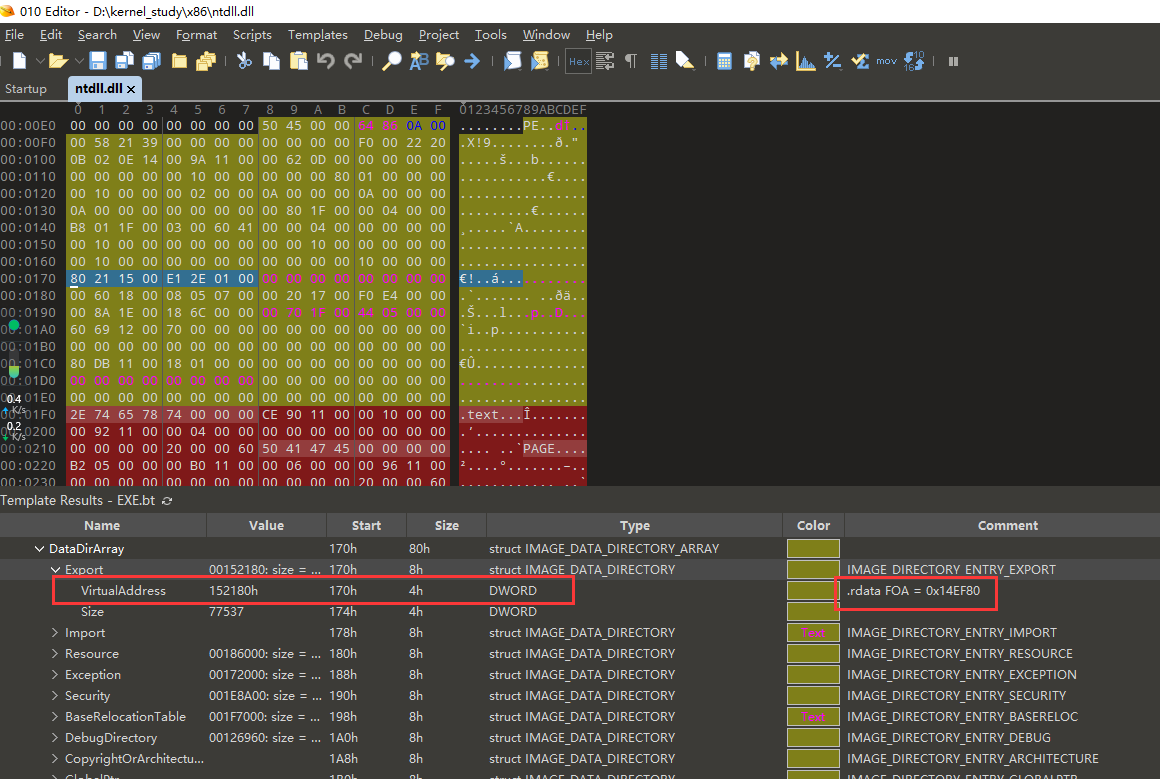
Task: Click the Start column header
Action: [366, 525]
